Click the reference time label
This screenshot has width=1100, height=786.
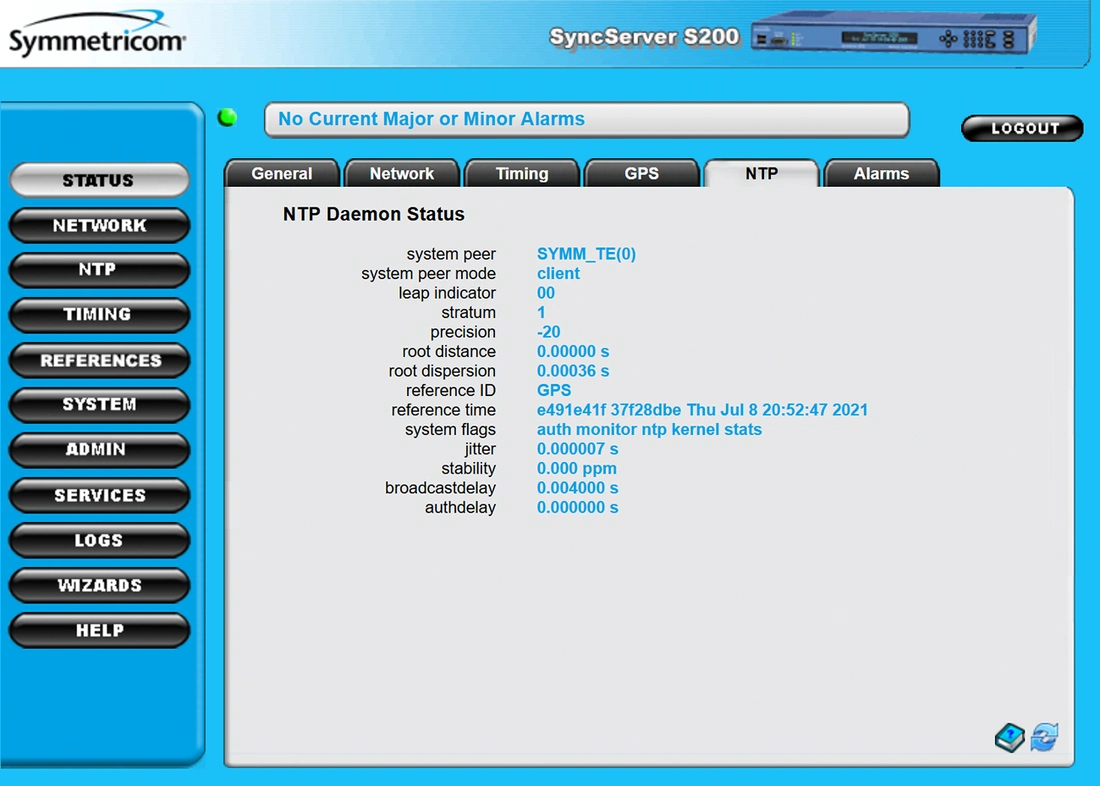pos(443,410)
